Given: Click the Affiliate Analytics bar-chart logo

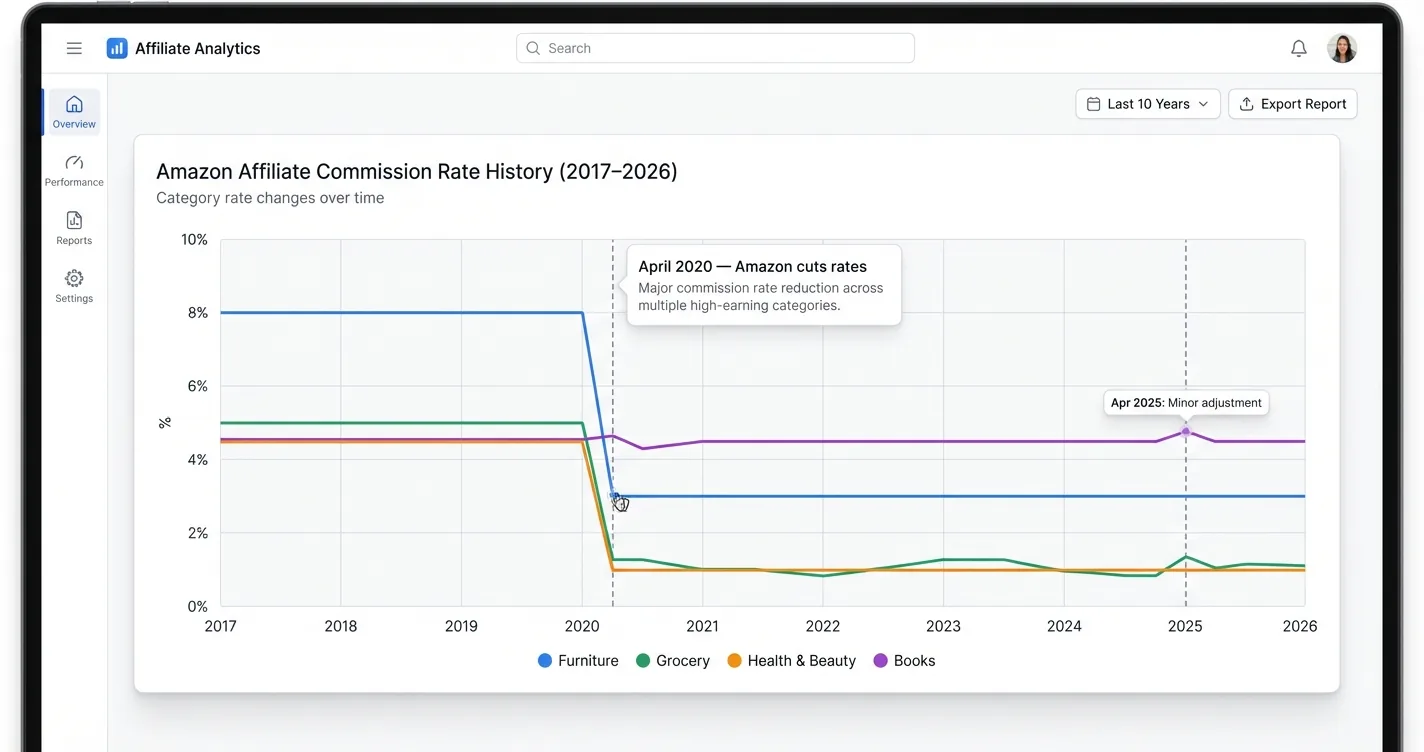Looking at the screenshot, I should click(117, 47).
